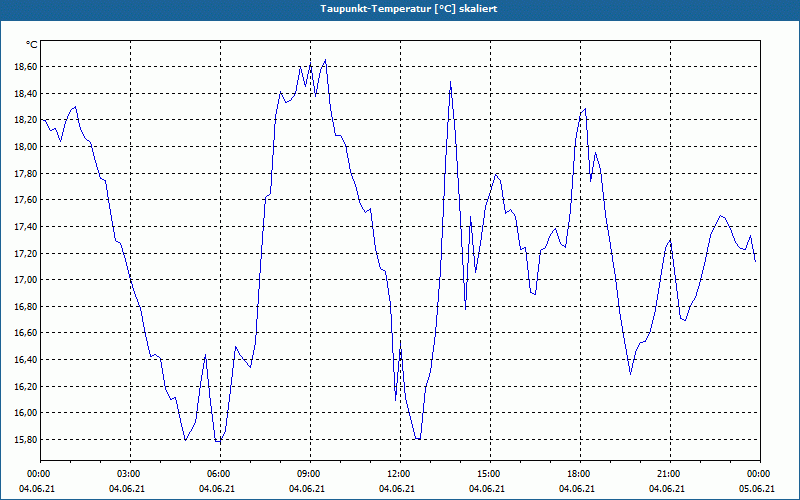Screen dimensions: 800x500
Task: Select the 17,80 y-axis value
Action: 27,173
